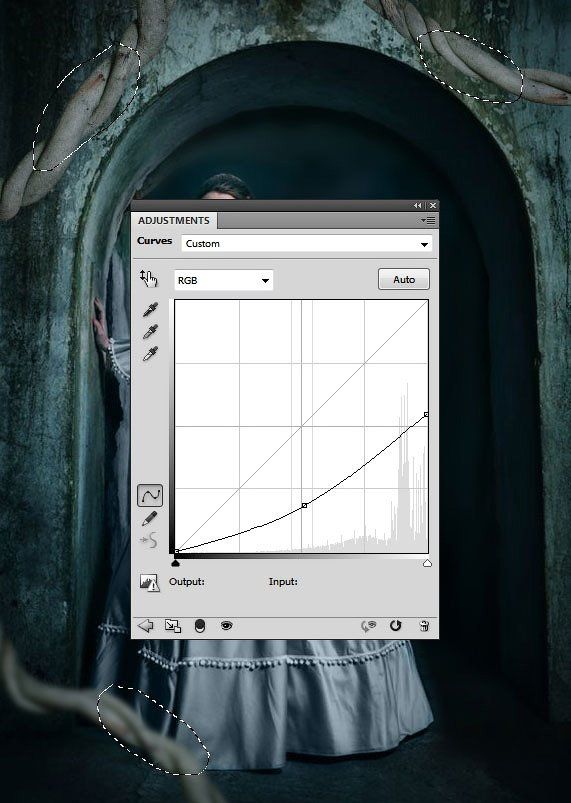Select edit points to modify curve tool

coord(150,495)
